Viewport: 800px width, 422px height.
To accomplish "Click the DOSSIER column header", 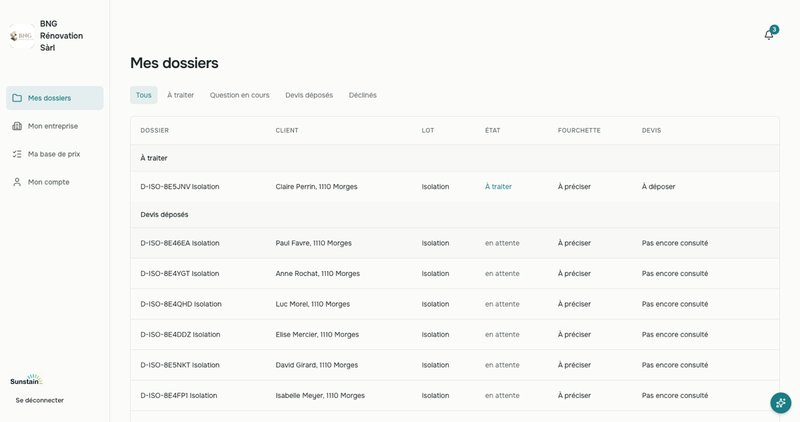I will [154, 131].
